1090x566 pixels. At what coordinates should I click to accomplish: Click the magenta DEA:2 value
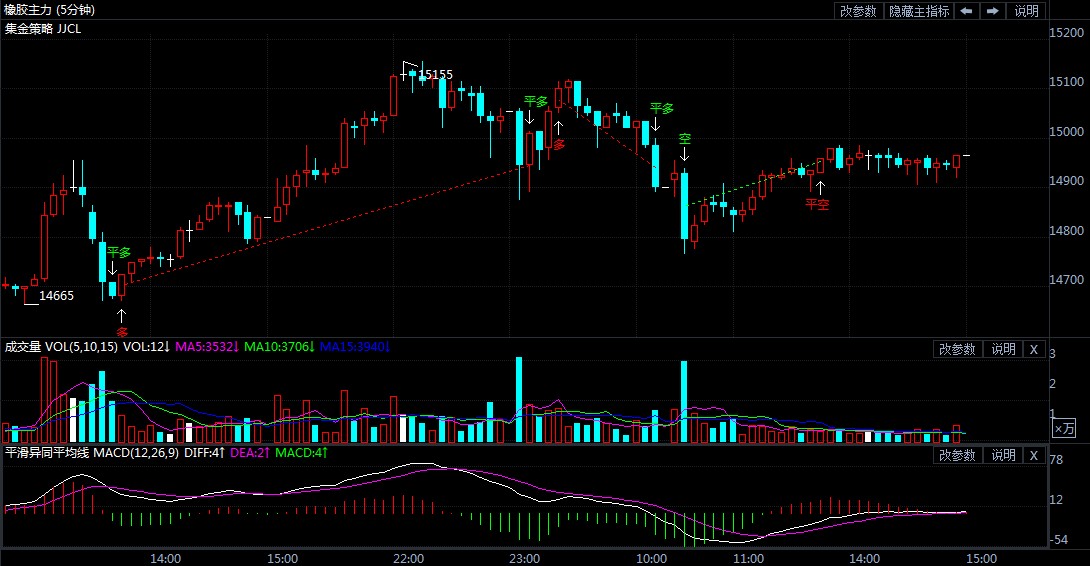[250, 453]
